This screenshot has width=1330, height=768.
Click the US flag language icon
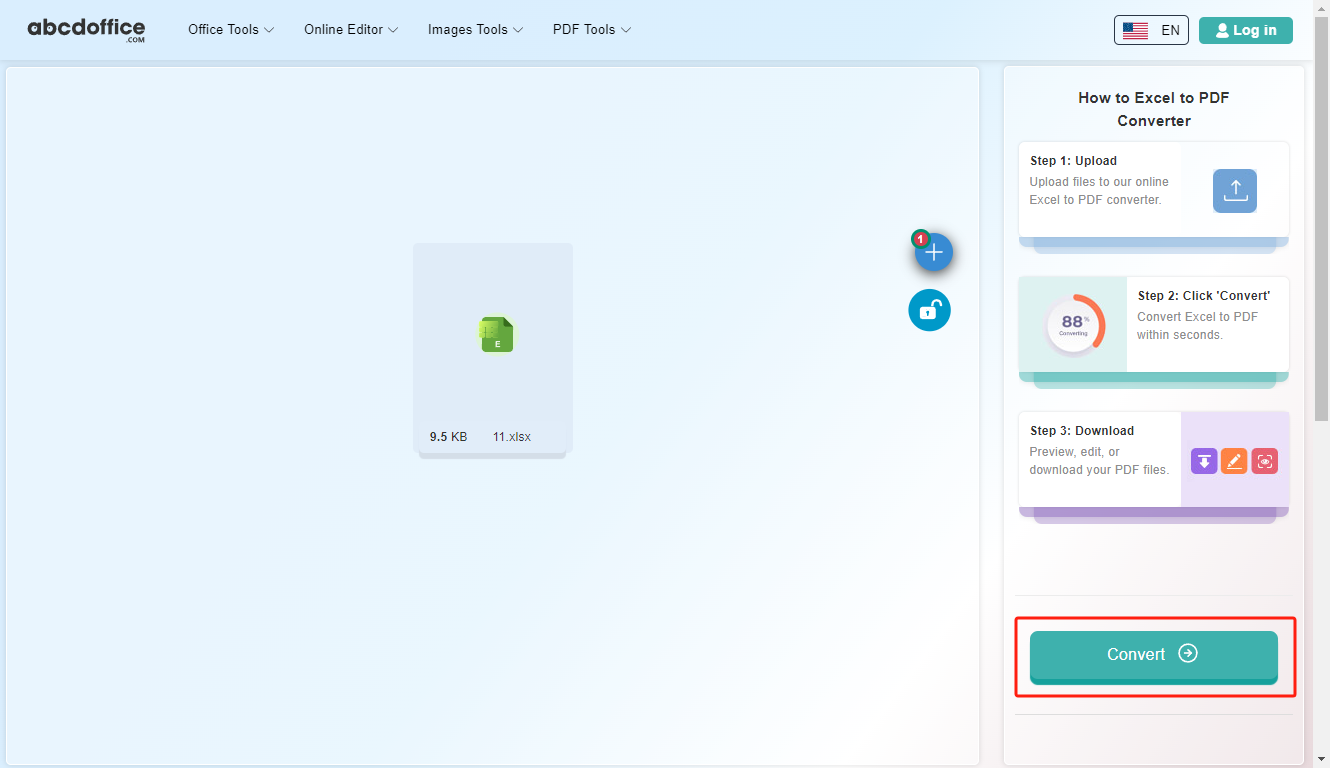pos(1135,30)
